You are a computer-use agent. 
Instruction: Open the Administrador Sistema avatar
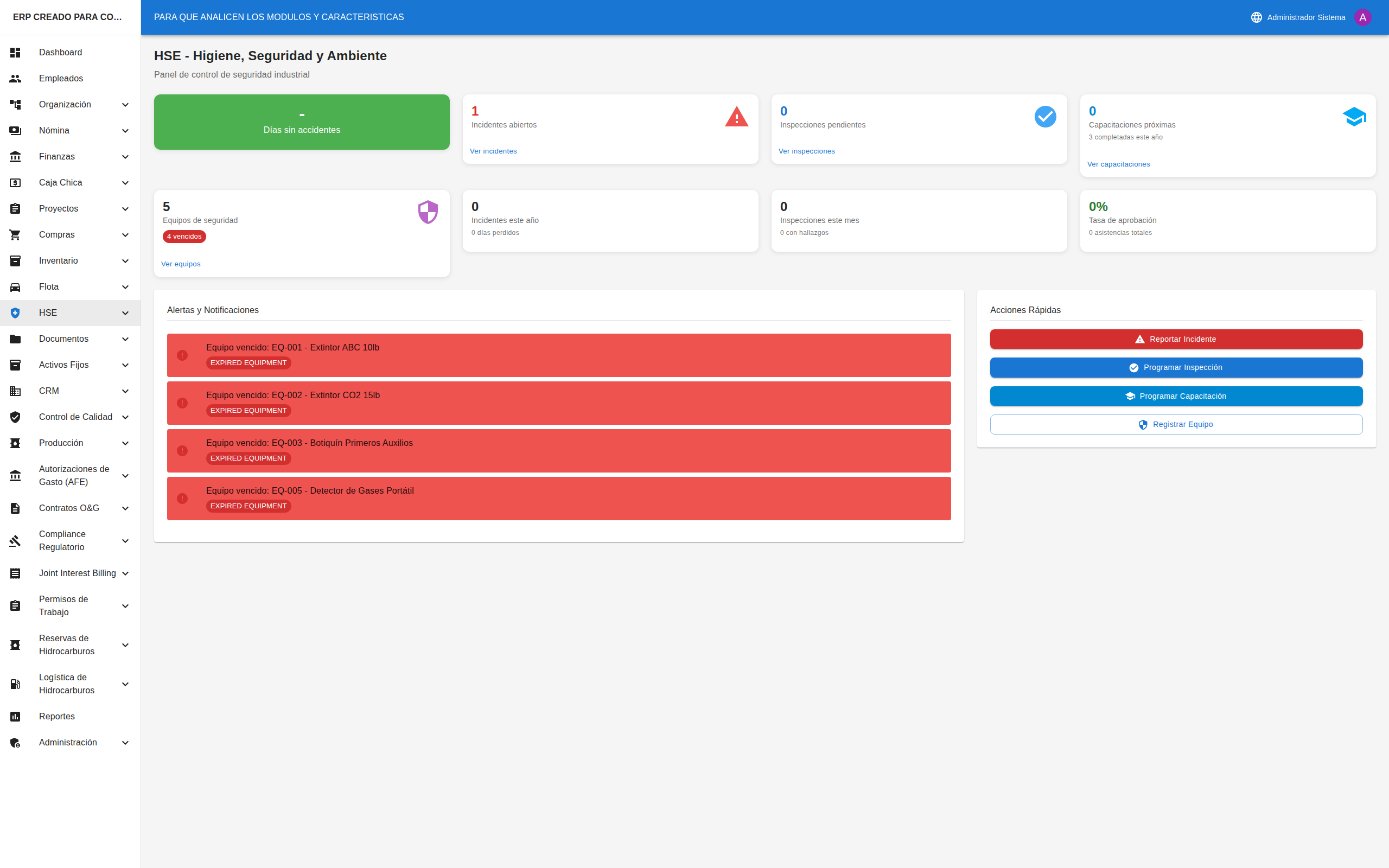(x=1363, y=17)
